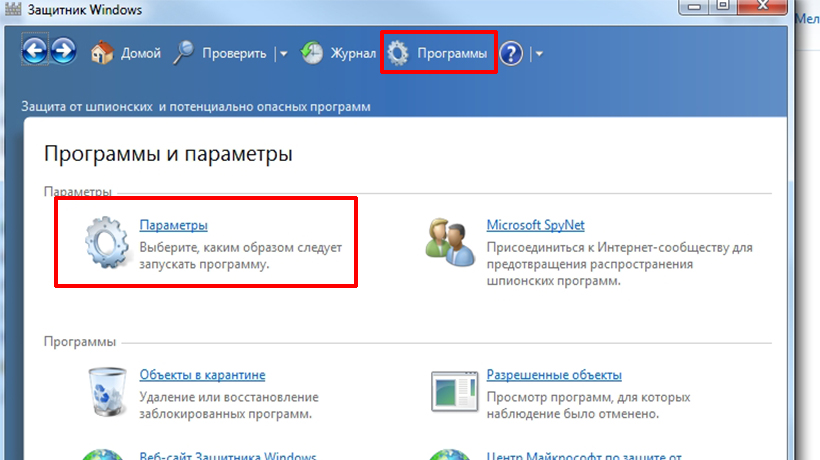Go forward with the blue forward arrow
Image resolution: width=820 pixels, height=460 pixels.
tap(64, 51)
